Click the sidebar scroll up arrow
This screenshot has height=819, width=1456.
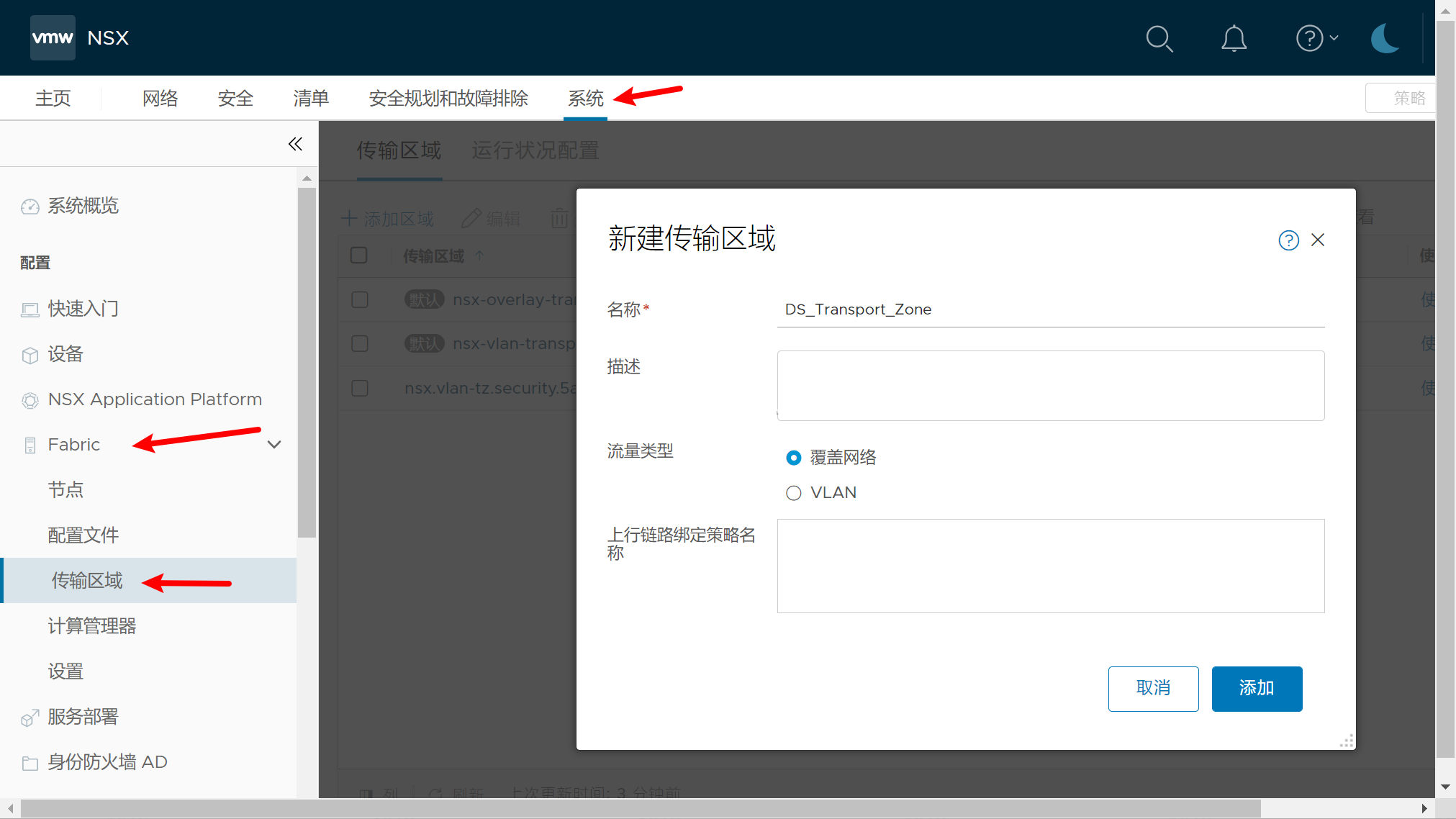(x=307, y=178)
